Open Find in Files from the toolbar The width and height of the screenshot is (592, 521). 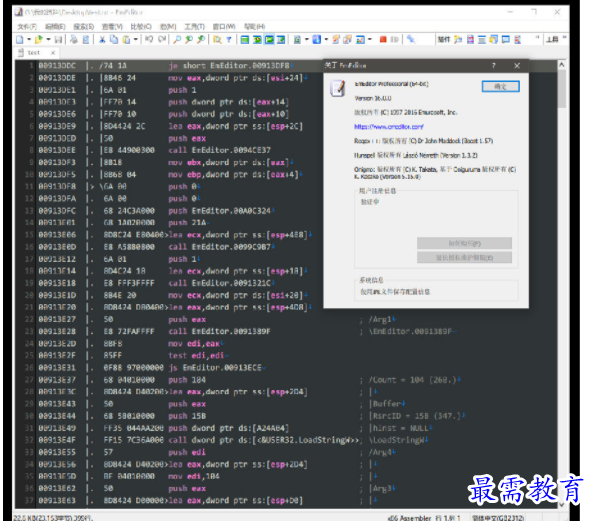coord(217,39)
